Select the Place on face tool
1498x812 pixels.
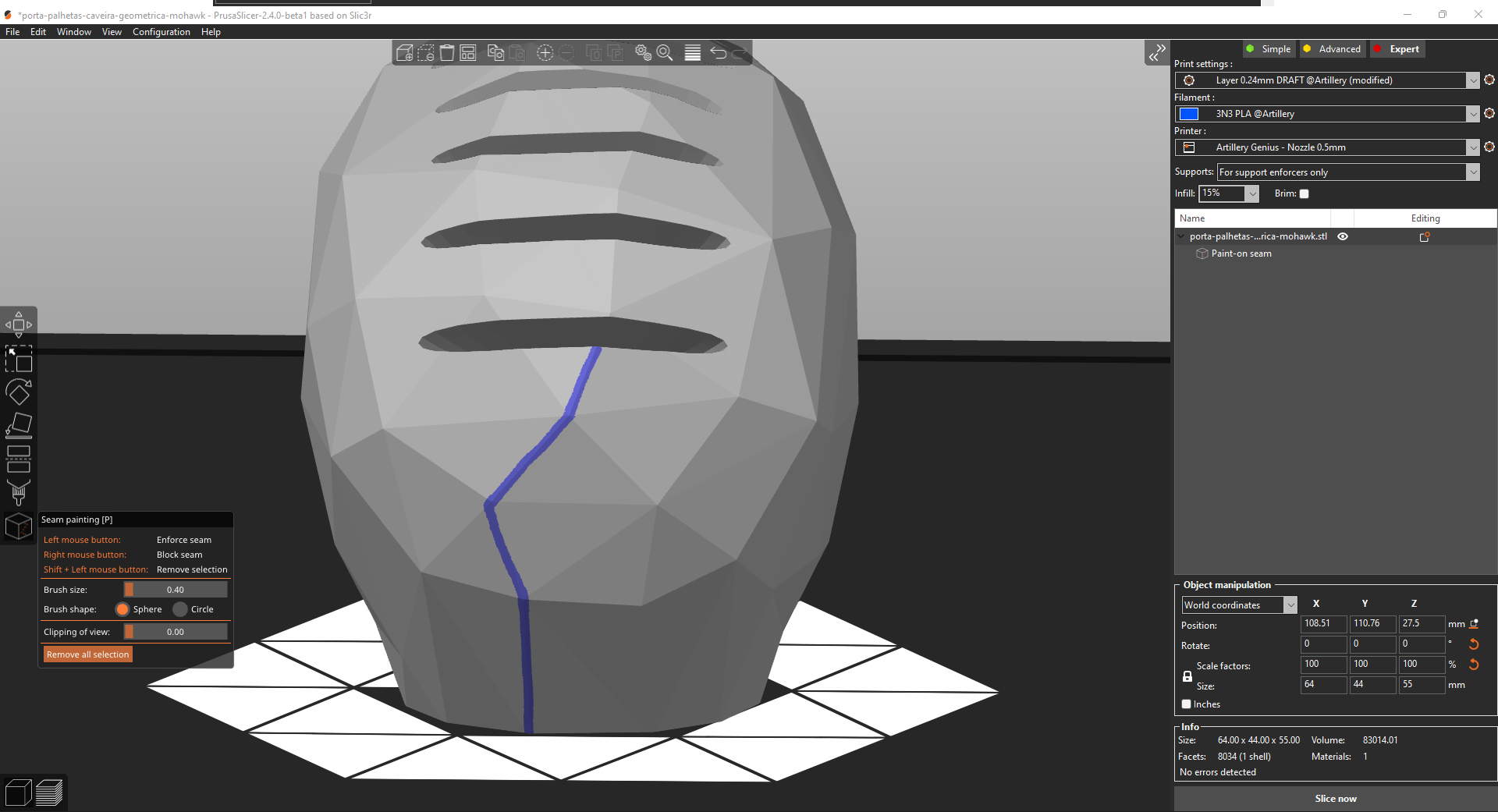[19, 425]
